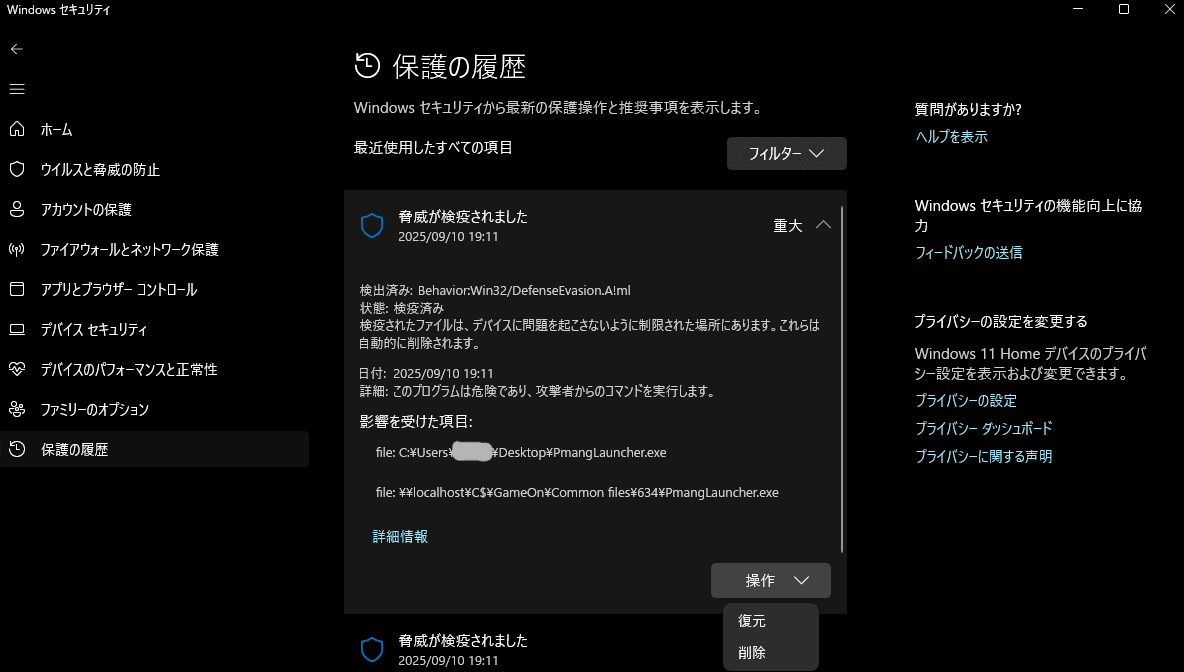Choose 削除 from the actions menu
The height and width of the screenshot is (672, 1184).
tap(770, 652)
